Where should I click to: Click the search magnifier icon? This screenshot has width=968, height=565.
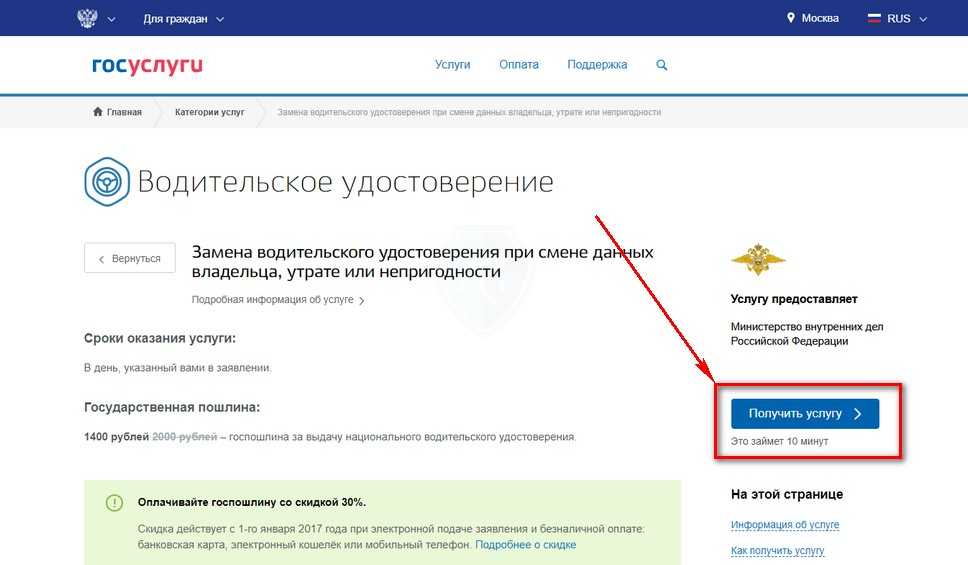661,65
